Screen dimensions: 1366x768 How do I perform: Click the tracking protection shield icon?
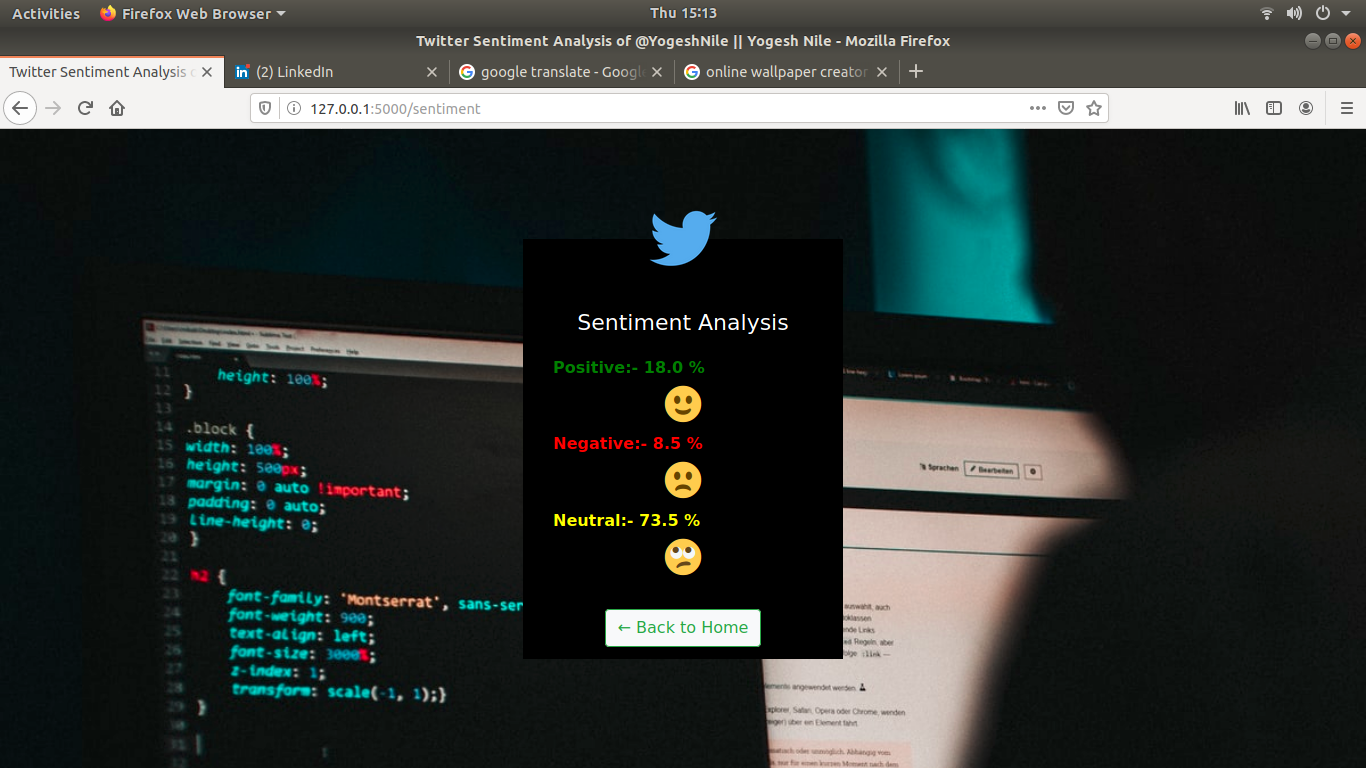pos(265,108)
